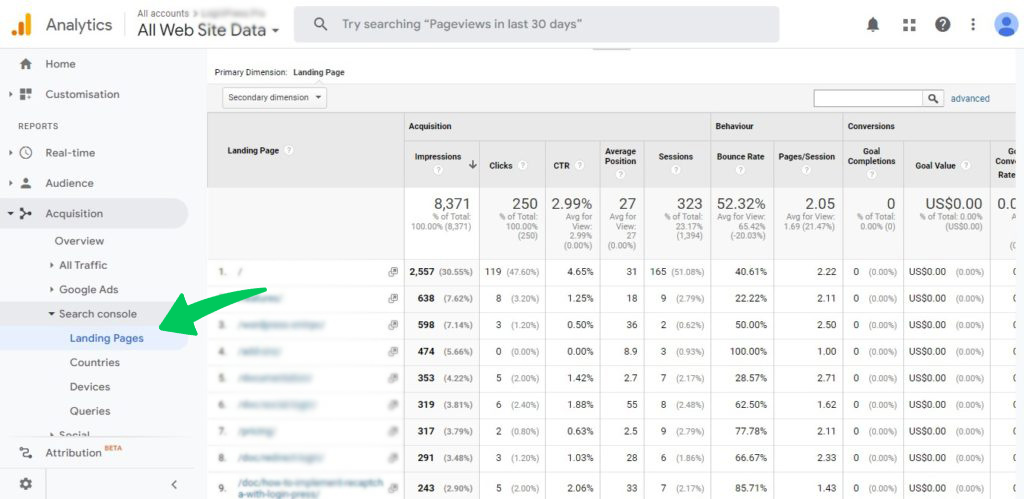The image size is (1024, 499).
Task: Click the Google Analytics logo
Action: pos(22,25)
